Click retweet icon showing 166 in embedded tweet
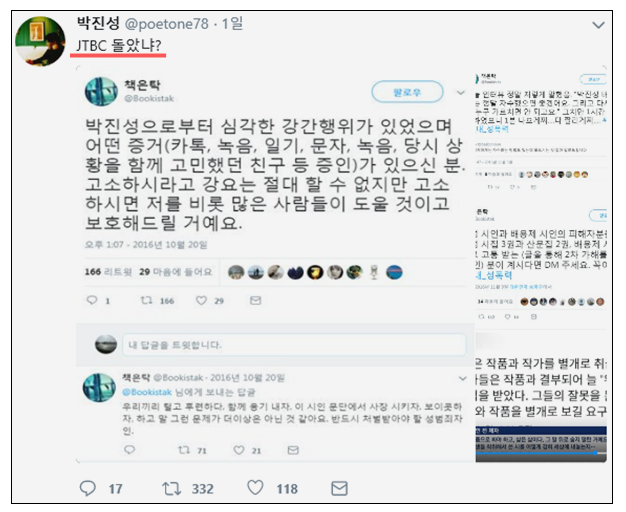 click(x=147, y=300)
